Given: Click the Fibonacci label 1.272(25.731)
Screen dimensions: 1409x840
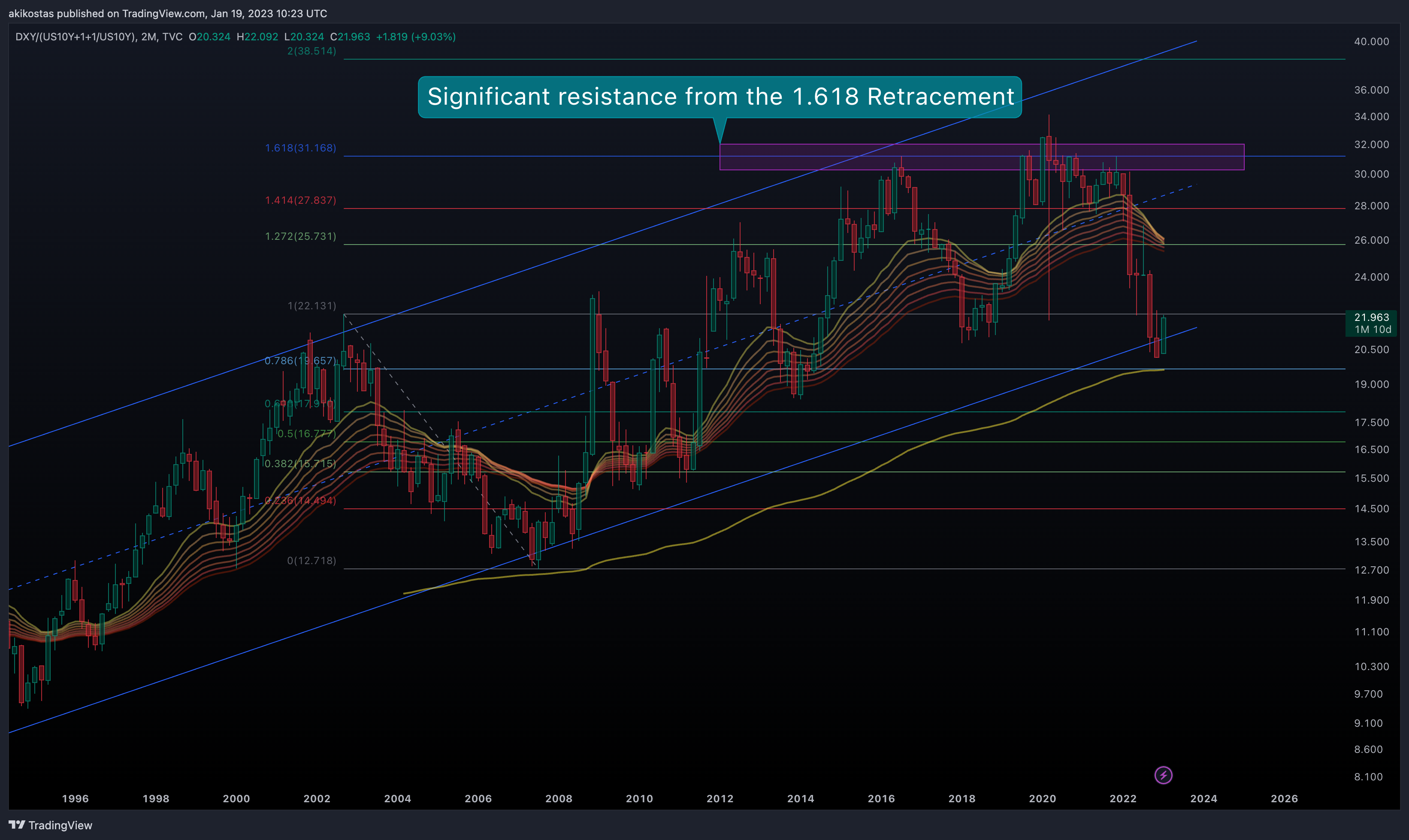Looking at the screenshot, I should point(301,236).
